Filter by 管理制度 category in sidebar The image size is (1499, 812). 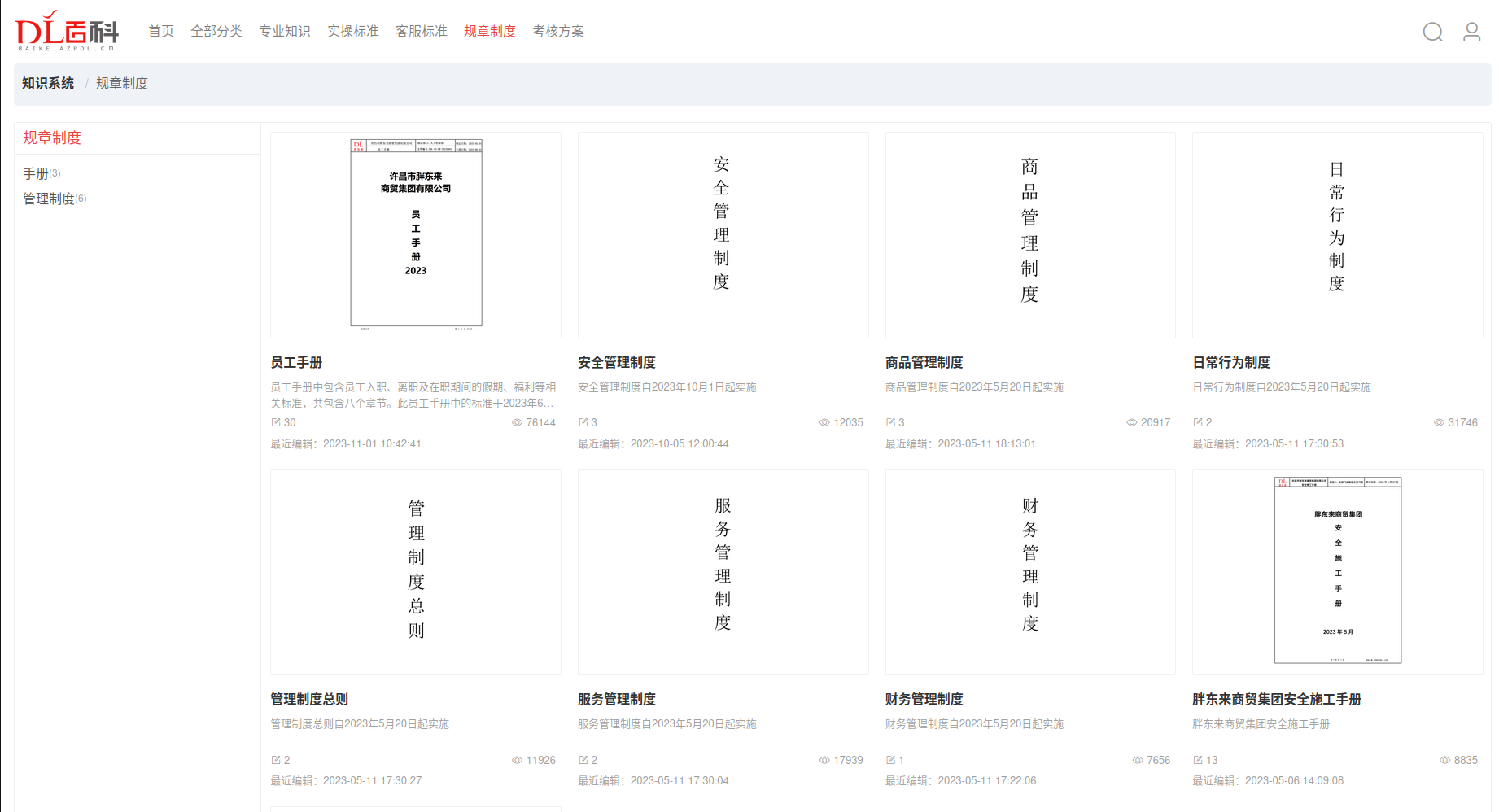(55, 199)
